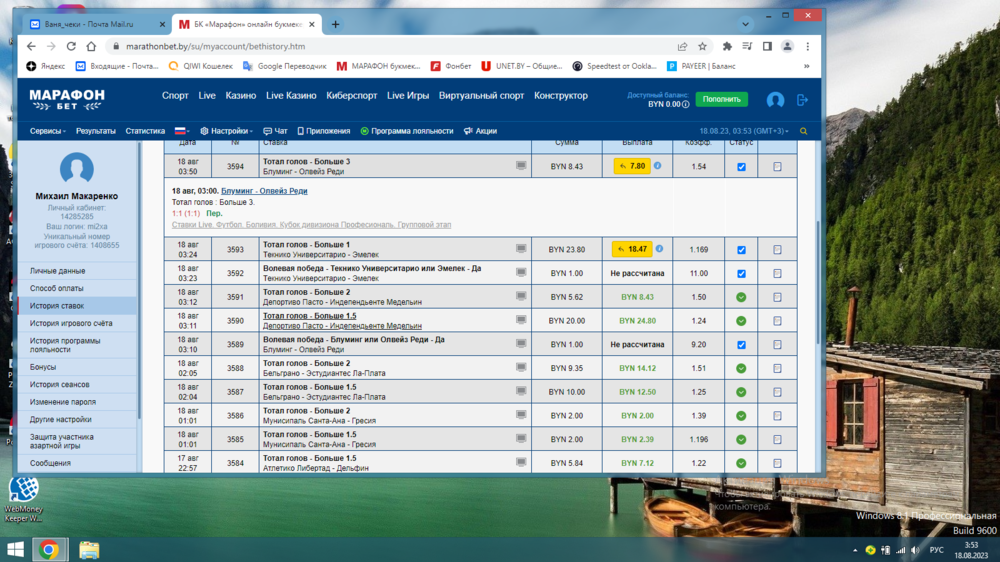Go to Киберспорт in the top menu
This screenshot has width=1000, height=562.
tap(352, 96)
